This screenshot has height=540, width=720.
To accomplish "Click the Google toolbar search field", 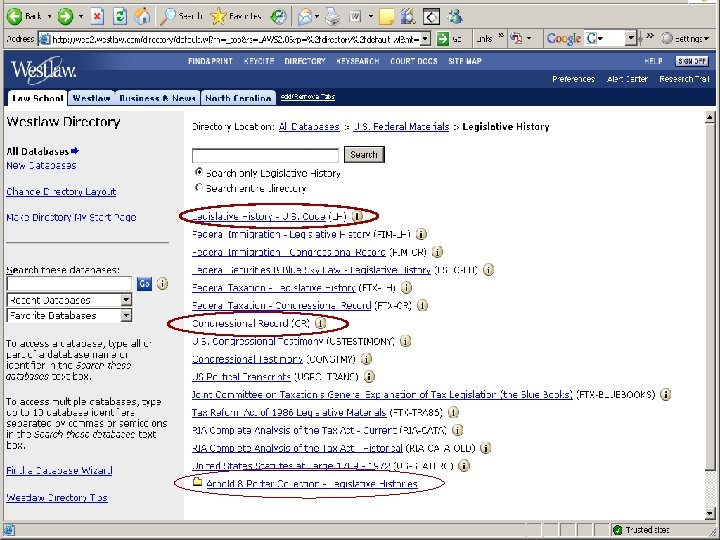I will [x=605, y=39].
